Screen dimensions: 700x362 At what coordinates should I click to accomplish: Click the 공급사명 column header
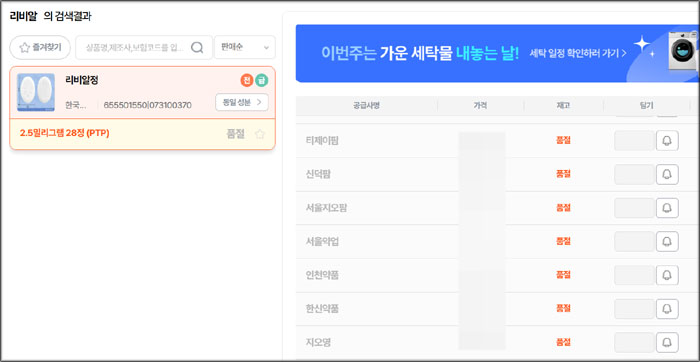[x=366, y=106]
